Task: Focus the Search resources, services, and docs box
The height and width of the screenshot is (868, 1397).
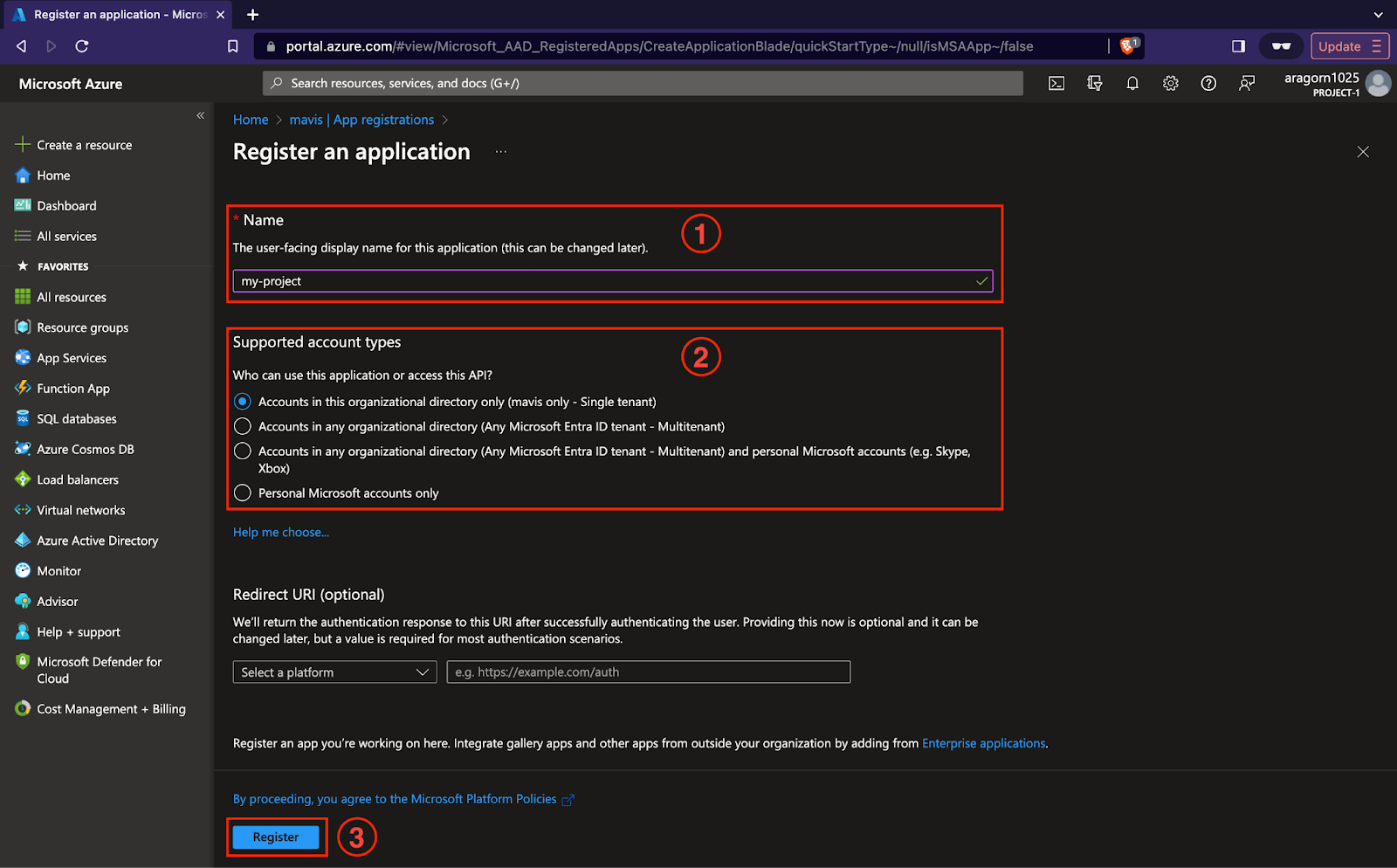Action: tap(643, 83)
